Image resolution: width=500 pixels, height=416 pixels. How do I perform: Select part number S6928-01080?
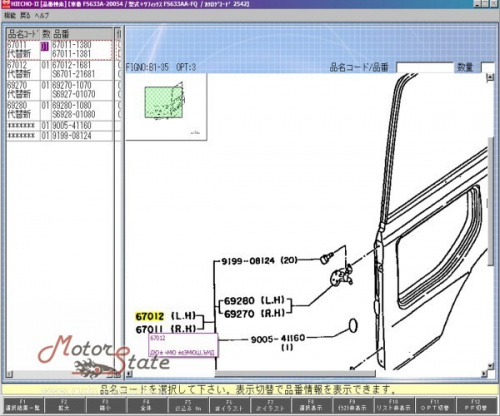pyautogui.click(x=74, y=114)
